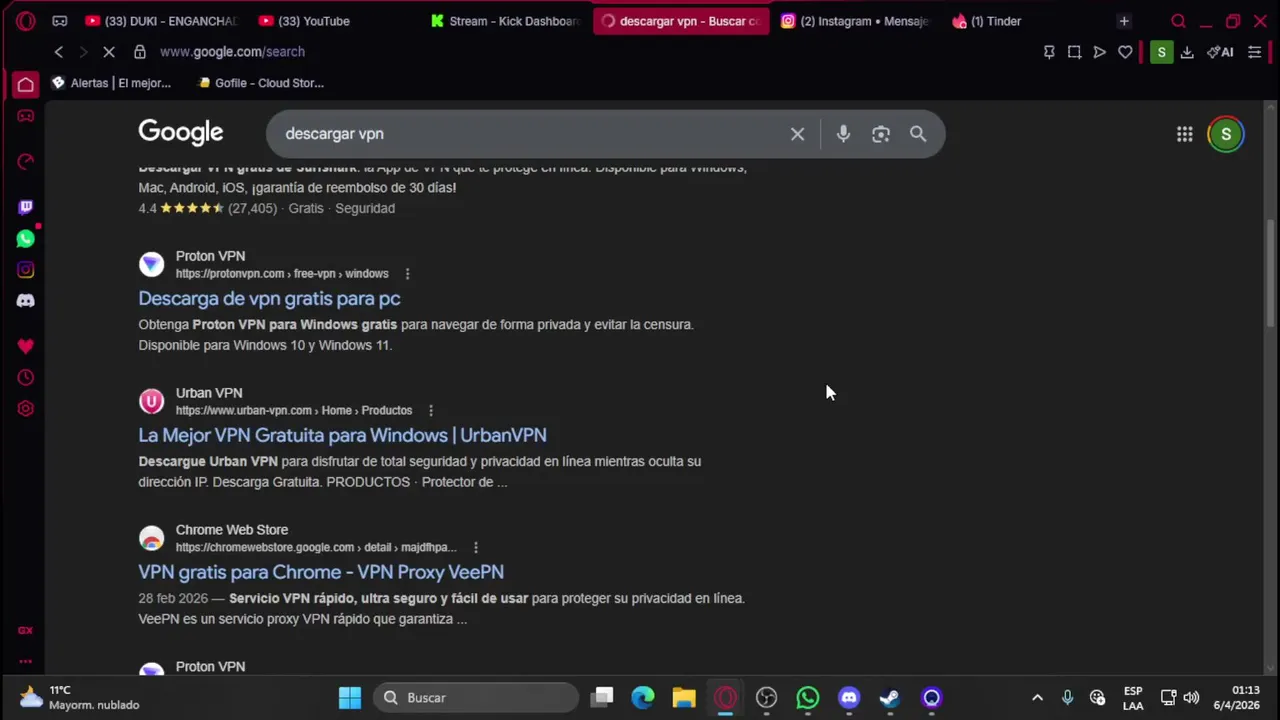The image size is (1280, 720).
Task: Open Instagram in the browser sidebar
Action: tap(26, 270)
